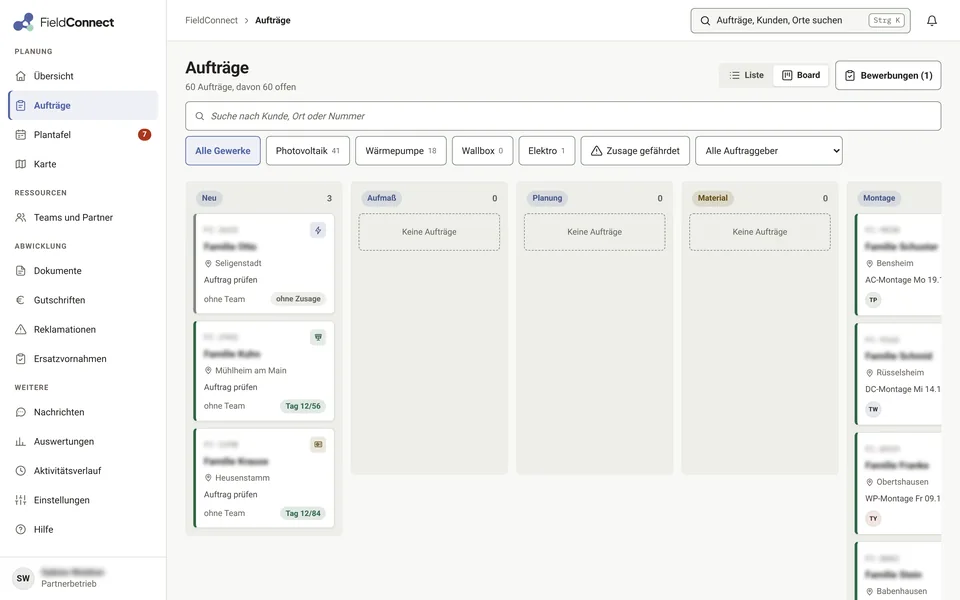
Task: Click the TP team avatar on Bensheim card
Action: point(873,300)
